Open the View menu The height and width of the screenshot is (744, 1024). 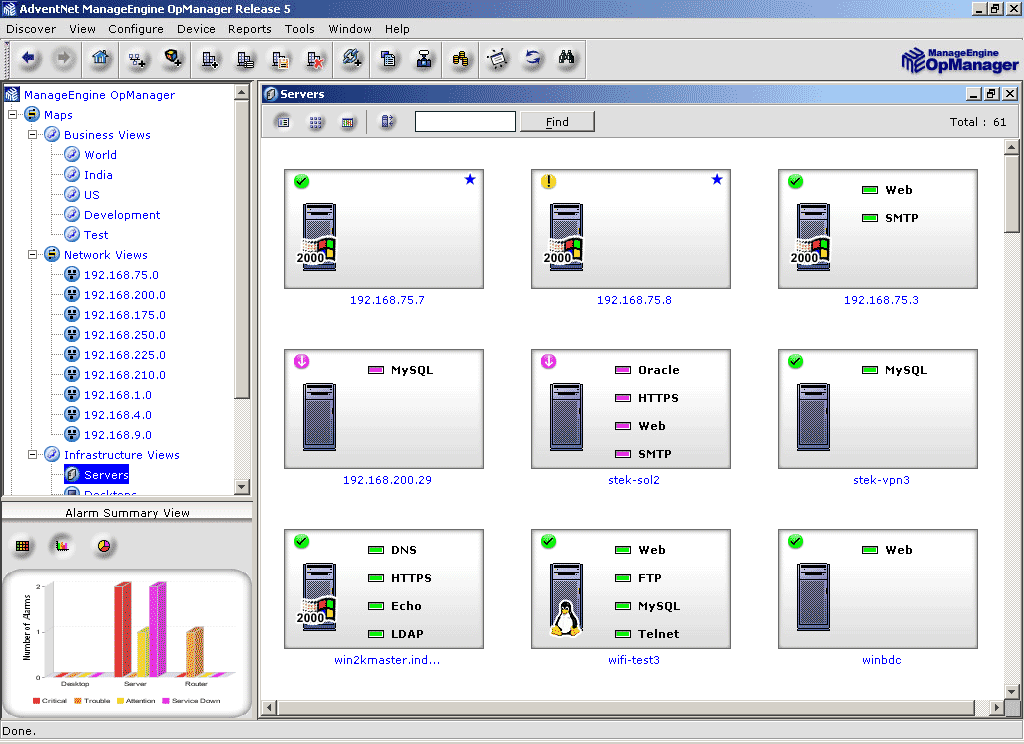[82, 29]
